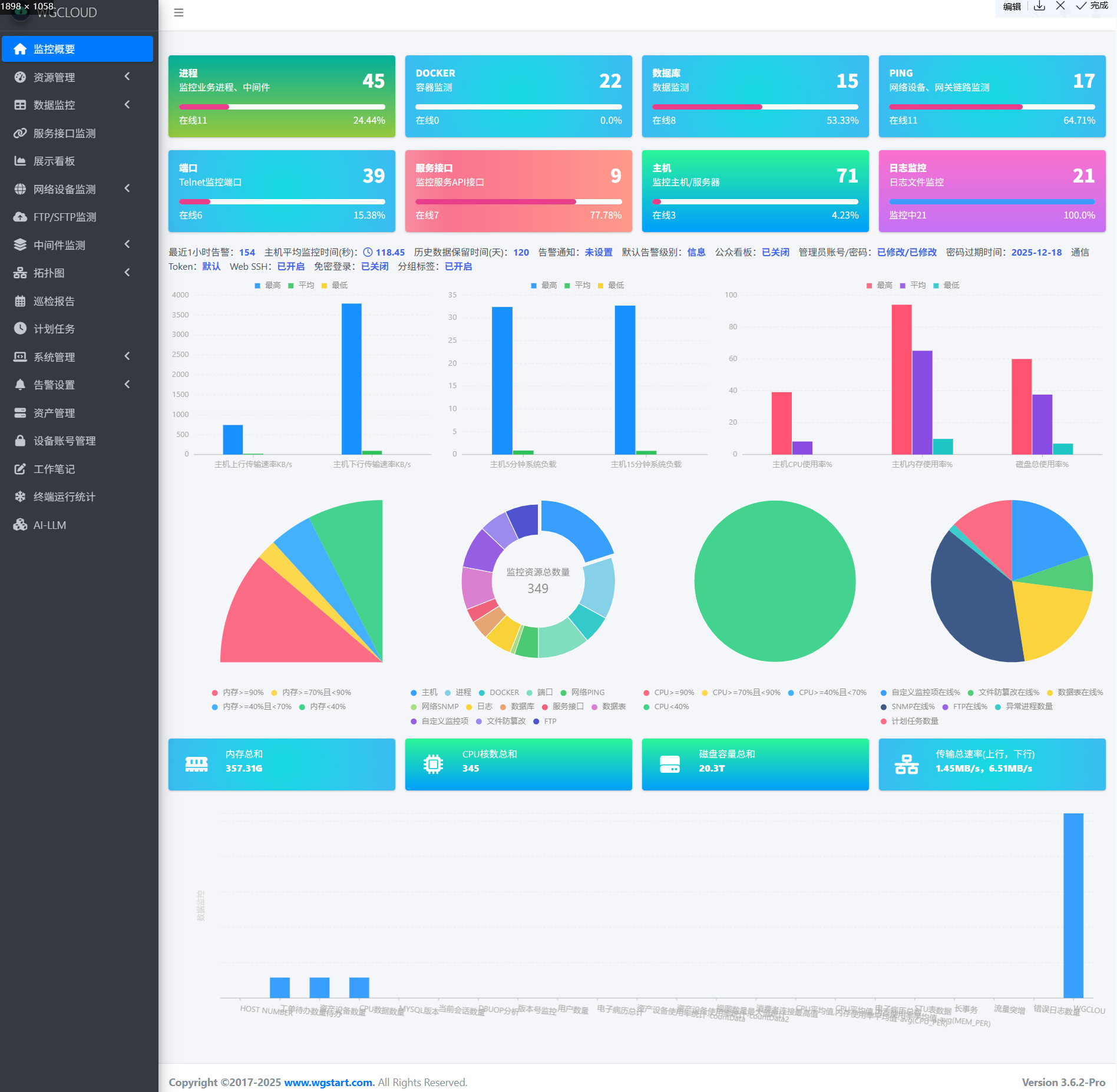Click the 服务接口监测 link icon
This screenshot has width=1117, height=1092.
point(20,133)
